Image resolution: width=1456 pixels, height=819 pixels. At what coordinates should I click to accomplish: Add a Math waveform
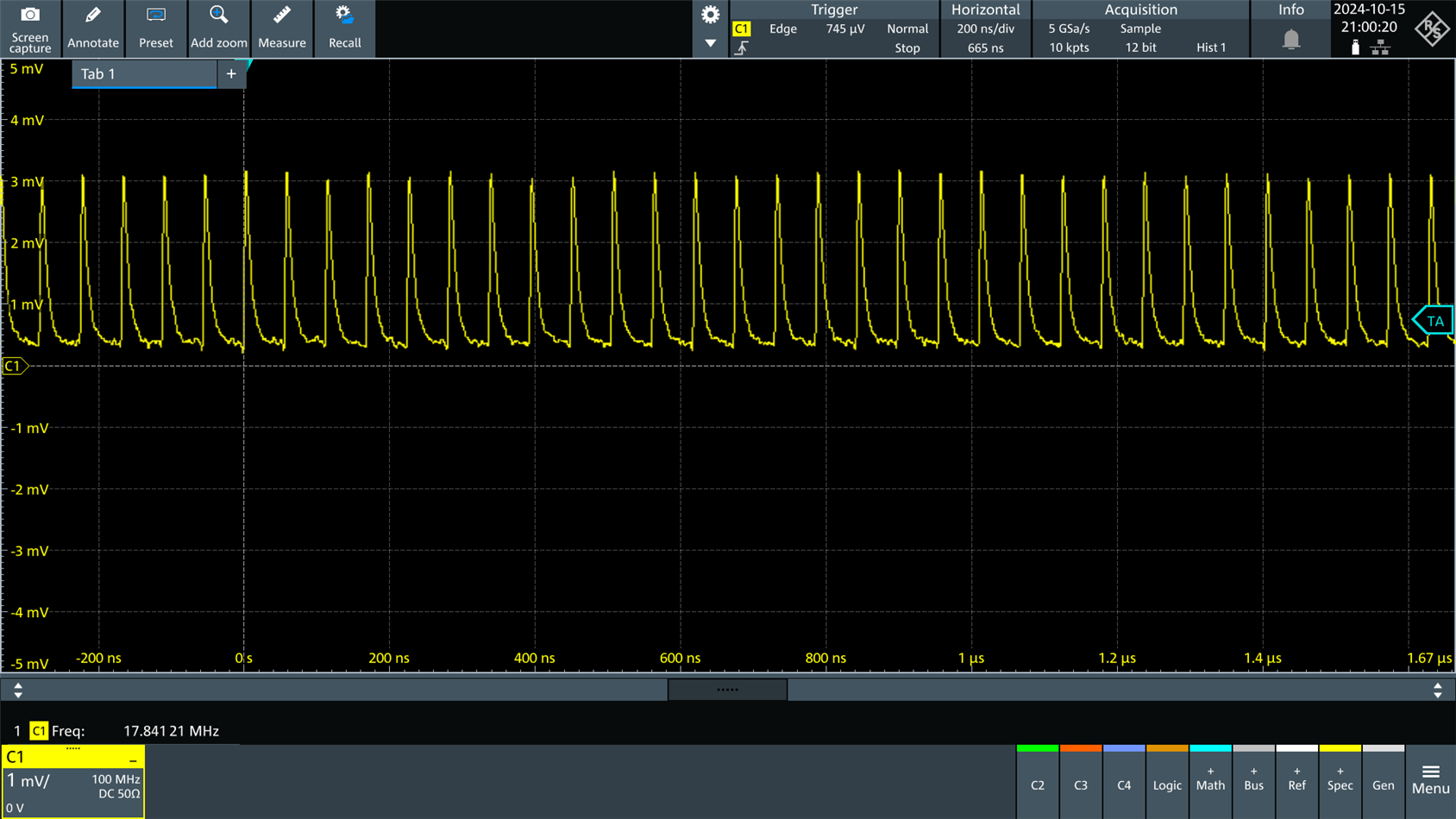click(x=1210, y=783)
